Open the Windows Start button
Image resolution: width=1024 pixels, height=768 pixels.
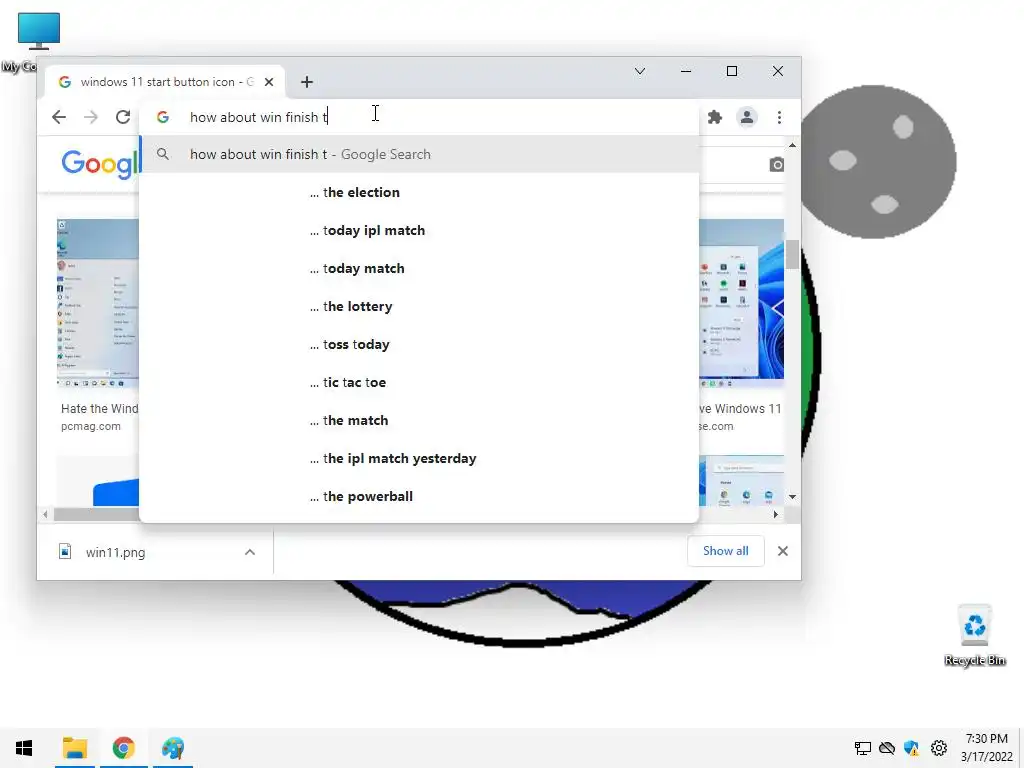[24, 748]
